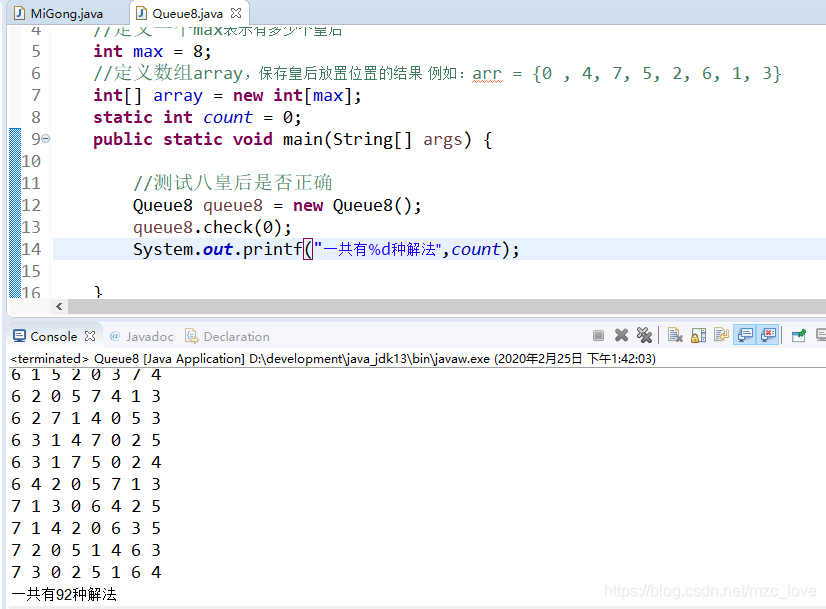Image resolution: width=826 pixels, height=609 pixels.
Task: Switch to the Javadoc tab
Action: (x=150, y=337)
